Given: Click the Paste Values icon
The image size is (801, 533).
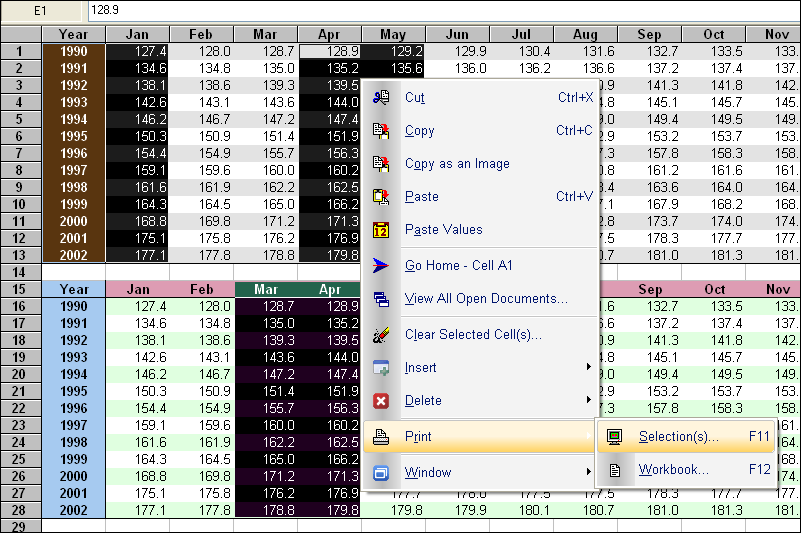Looking at the screenshot, I should [x=381, y=230].
